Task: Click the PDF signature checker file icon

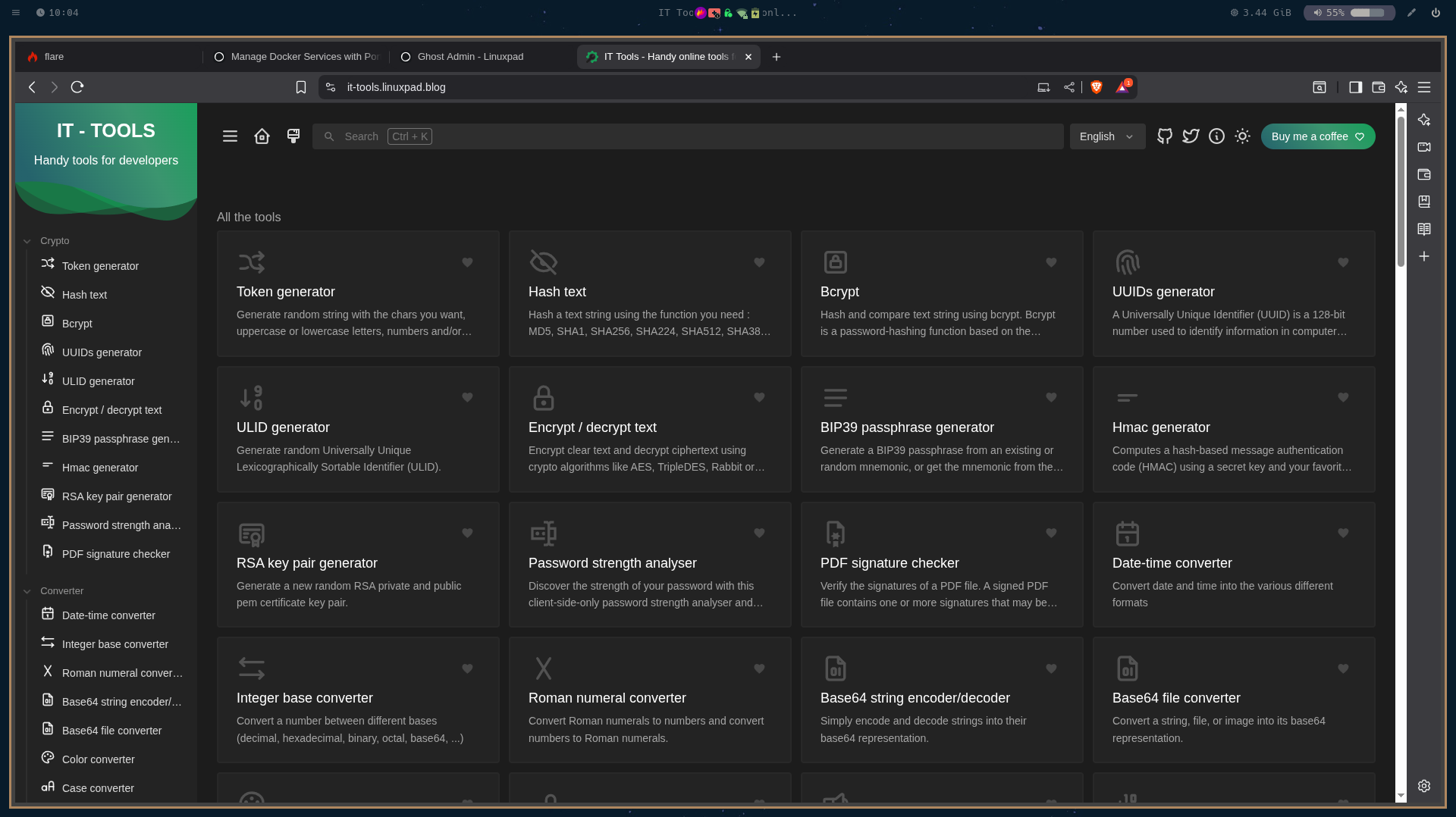Action: pyautogui.click(x=836, y=534)
